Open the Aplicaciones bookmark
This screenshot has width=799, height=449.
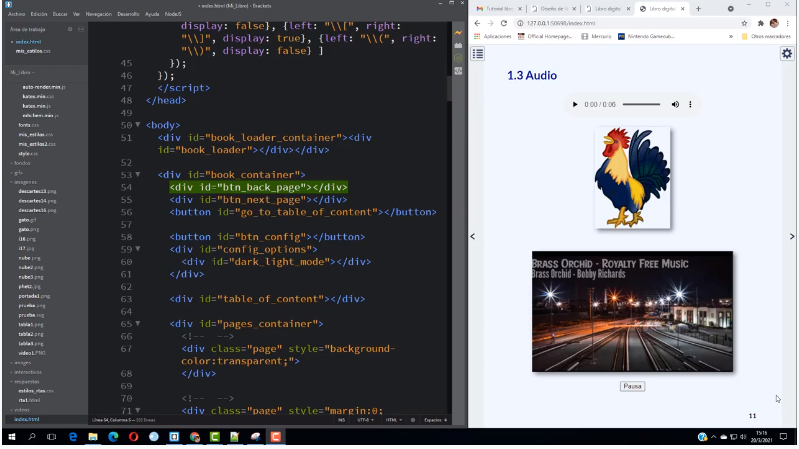[x=493, y=37]
